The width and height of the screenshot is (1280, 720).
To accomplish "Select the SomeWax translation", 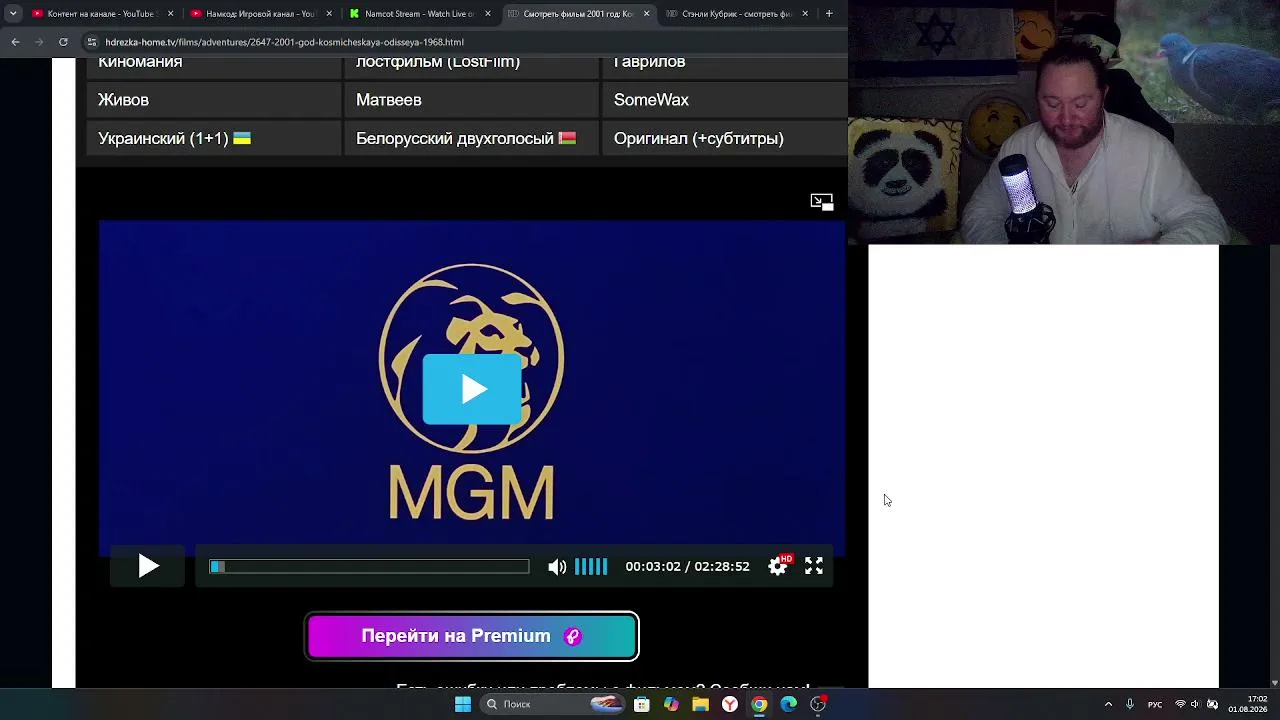I will coord(725,100).
